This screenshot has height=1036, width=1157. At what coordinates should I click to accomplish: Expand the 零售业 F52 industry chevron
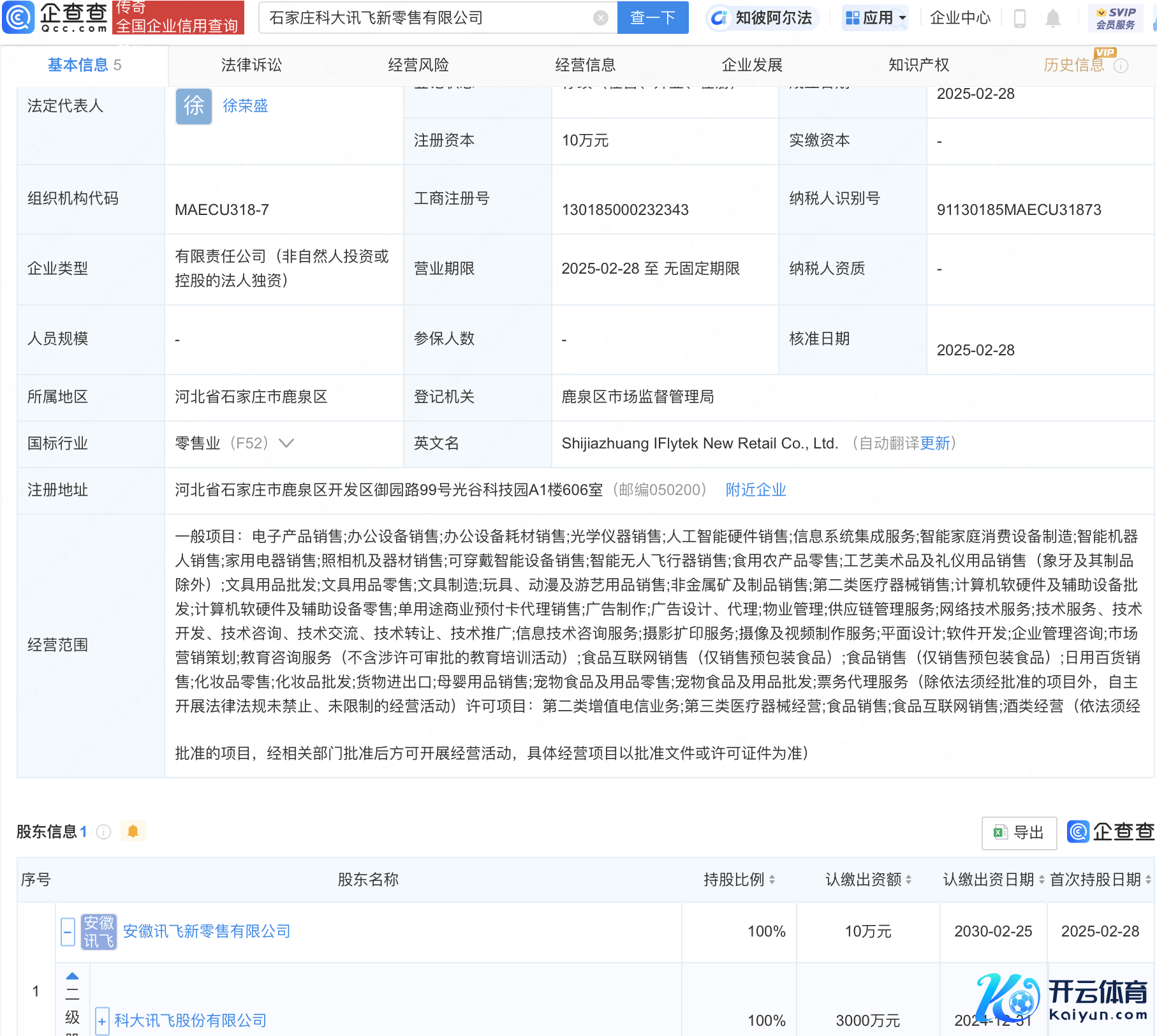tap(286, 443)
